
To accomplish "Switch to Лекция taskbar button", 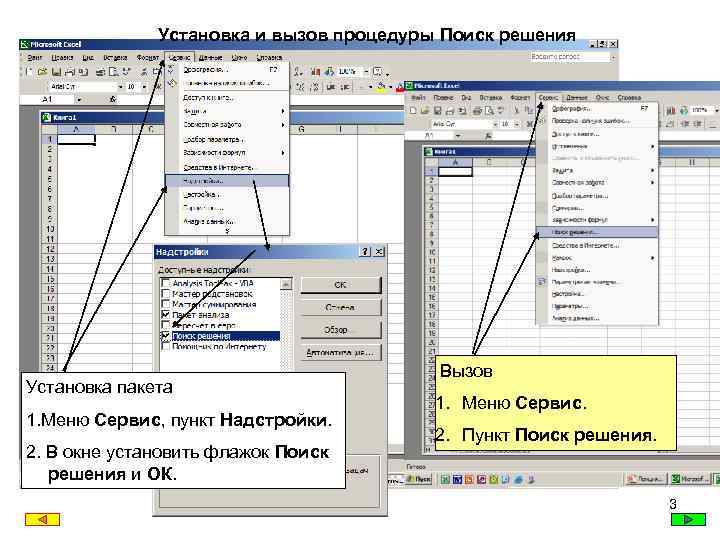I will [648, 479].
